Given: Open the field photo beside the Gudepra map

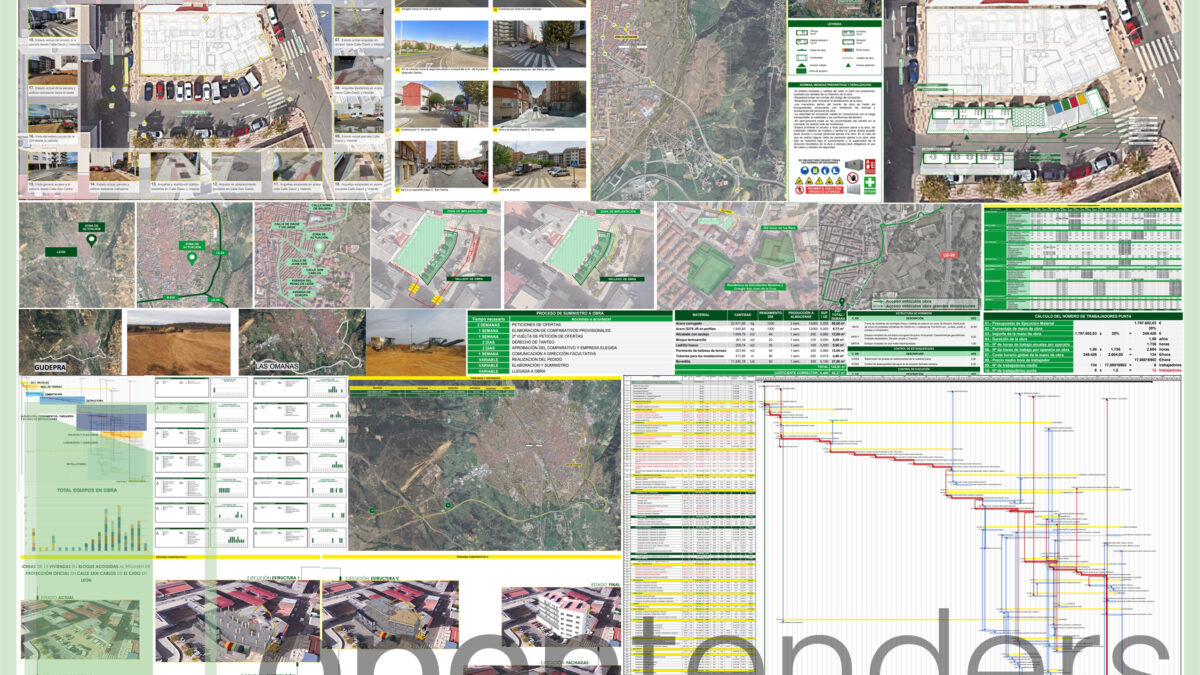Looking at the screenshot, I should point(180,342).
